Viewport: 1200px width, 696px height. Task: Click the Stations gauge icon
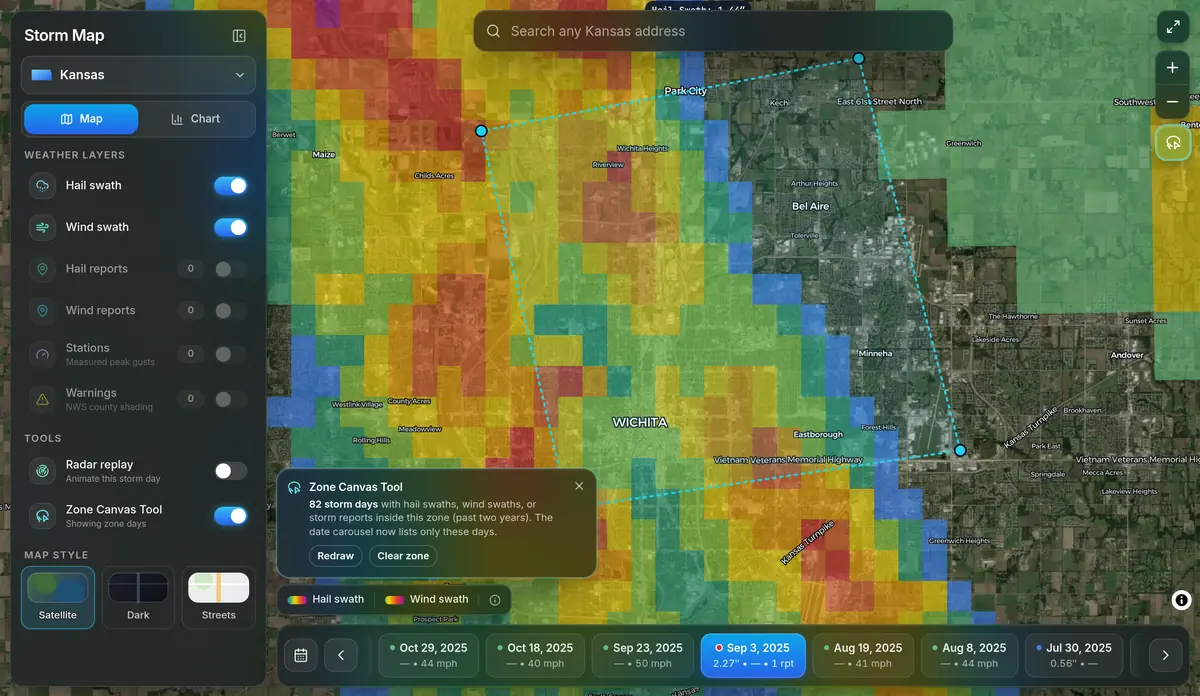[x=43, y=354]
